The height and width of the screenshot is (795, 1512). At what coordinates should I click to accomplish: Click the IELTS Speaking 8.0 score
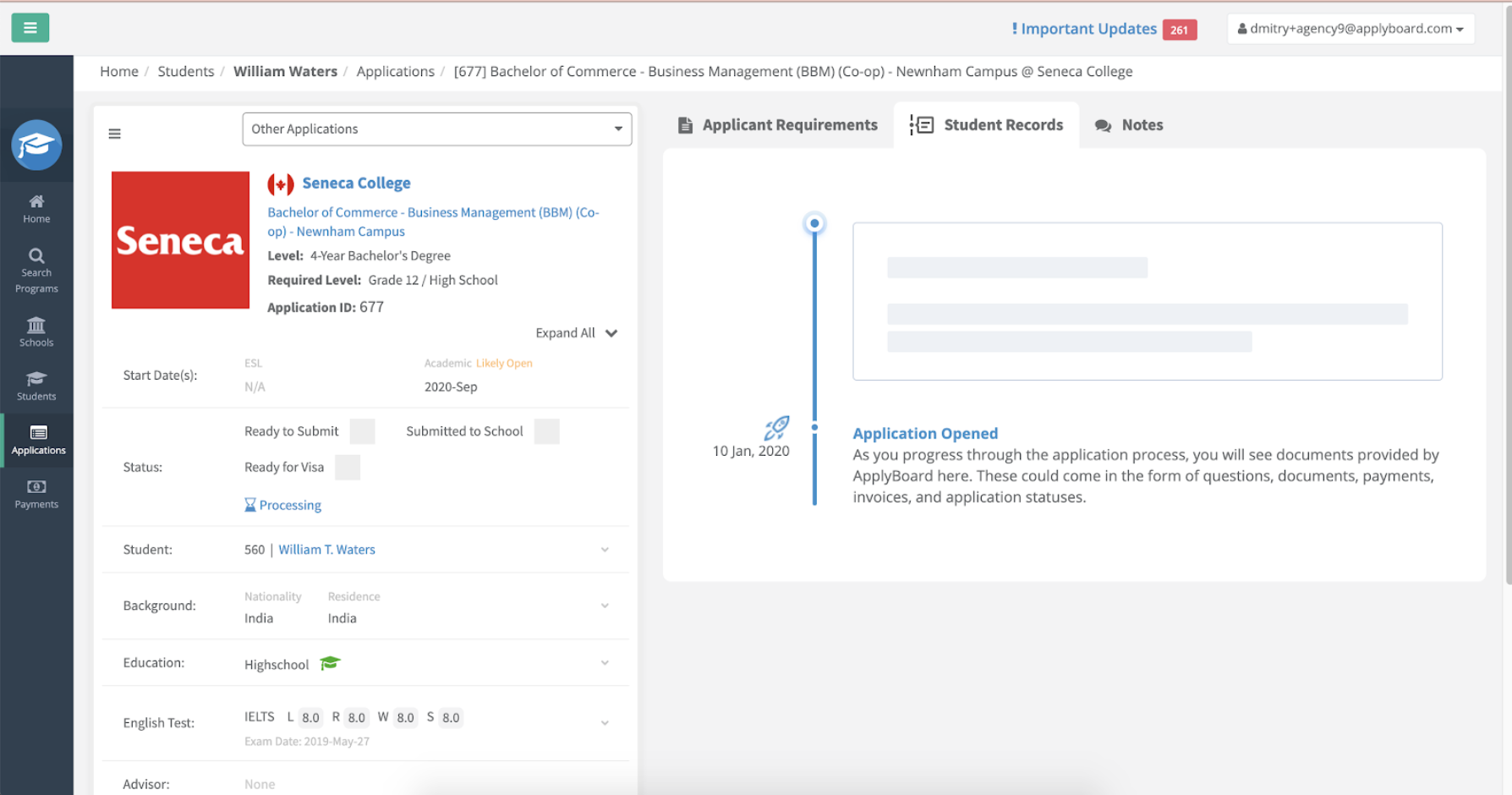pyautogui.click(x=451, y=718)
